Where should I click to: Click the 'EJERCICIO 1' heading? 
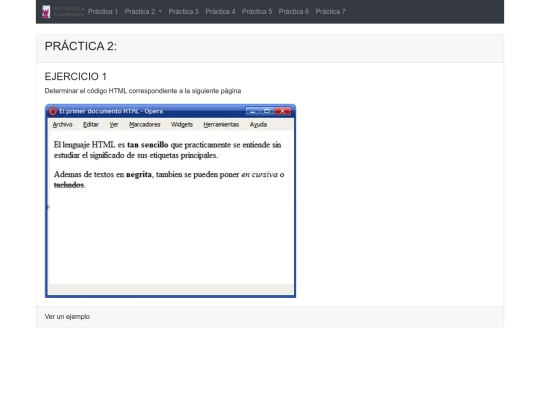point(76,76)
